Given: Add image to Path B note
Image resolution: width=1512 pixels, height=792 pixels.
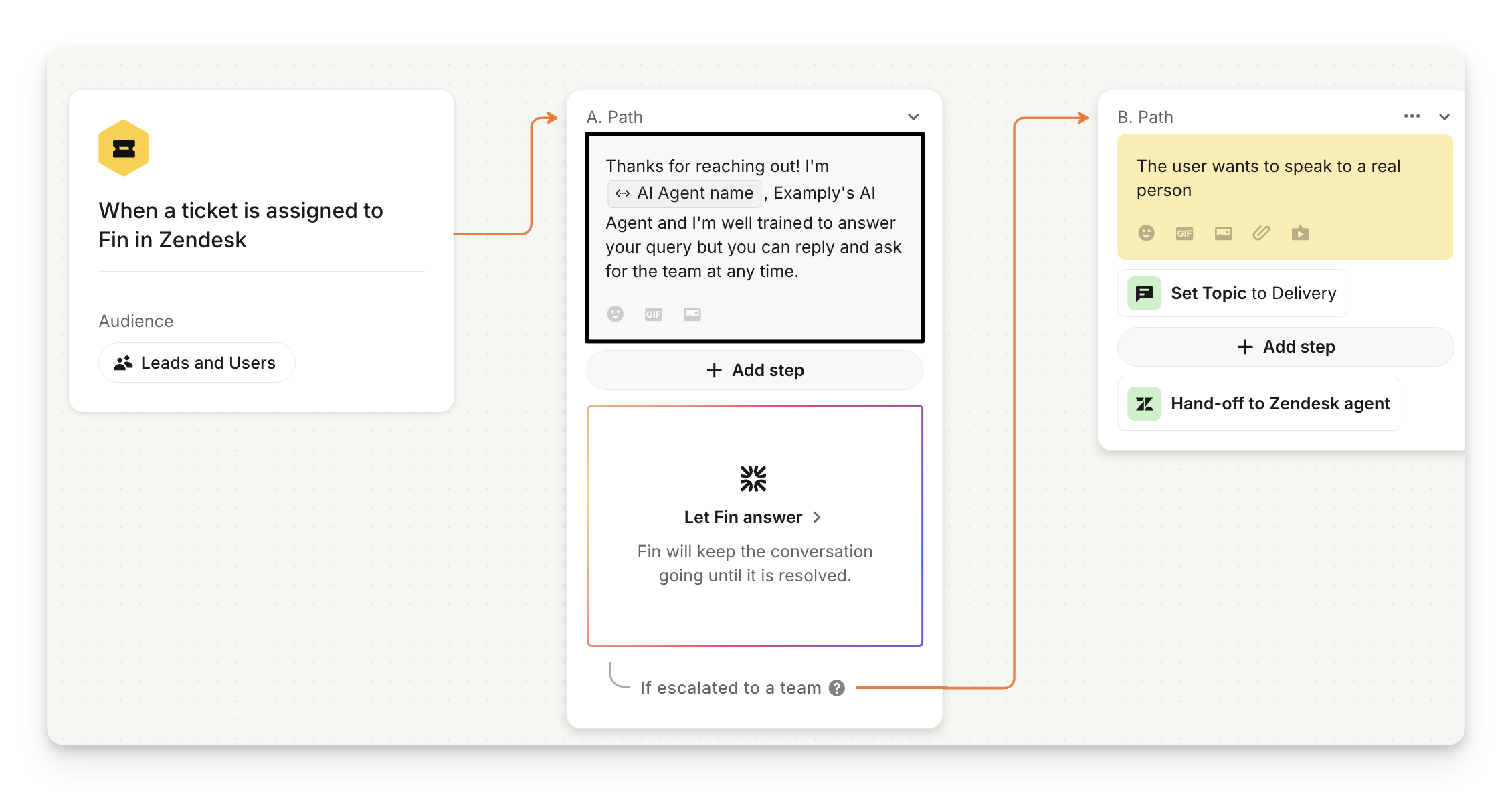Looking at the screenshot, I should point(1223,233).
